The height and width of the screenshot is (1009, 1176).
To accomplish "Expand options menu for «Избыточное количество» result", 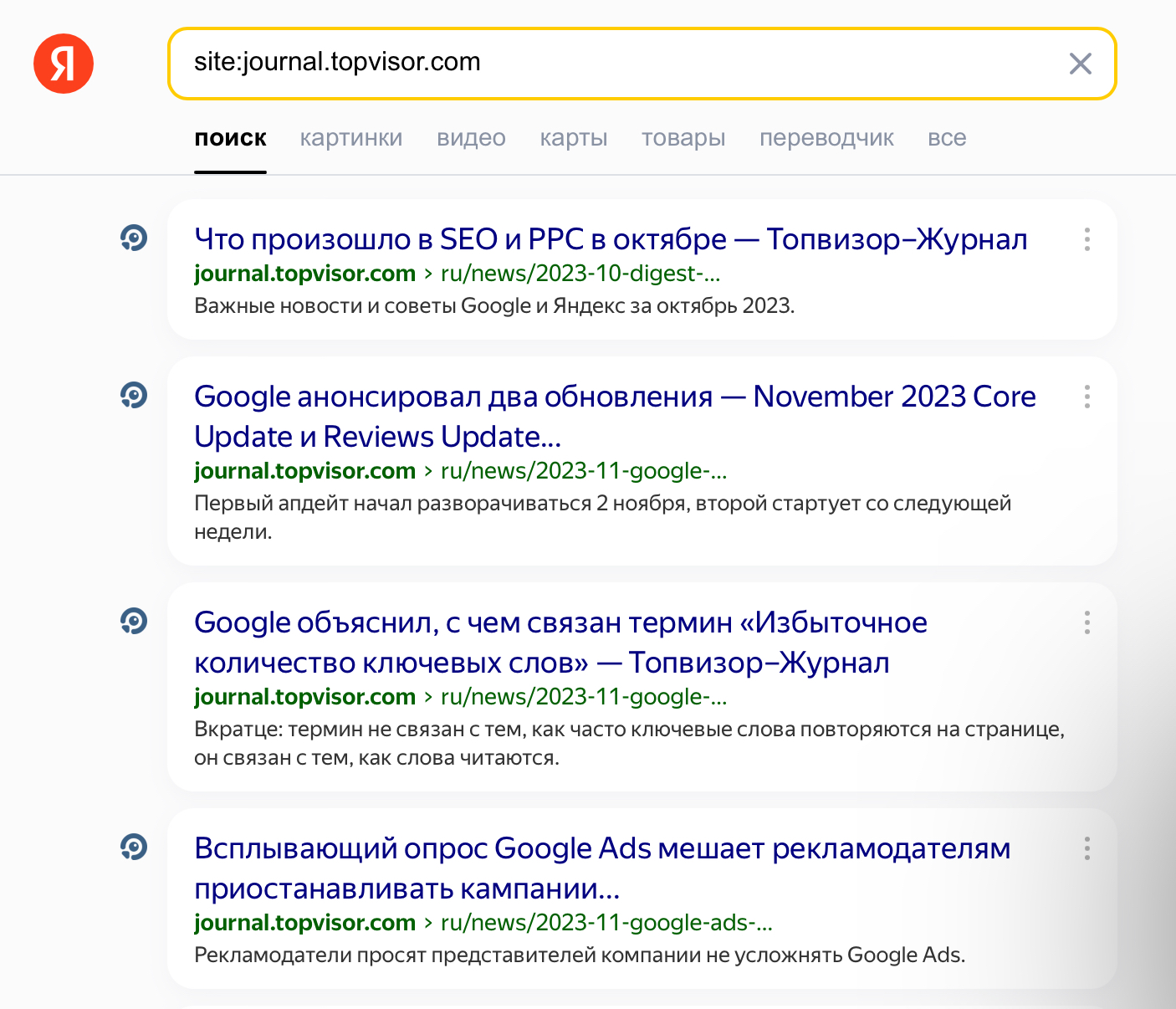I will click(x=1087, y=622).
